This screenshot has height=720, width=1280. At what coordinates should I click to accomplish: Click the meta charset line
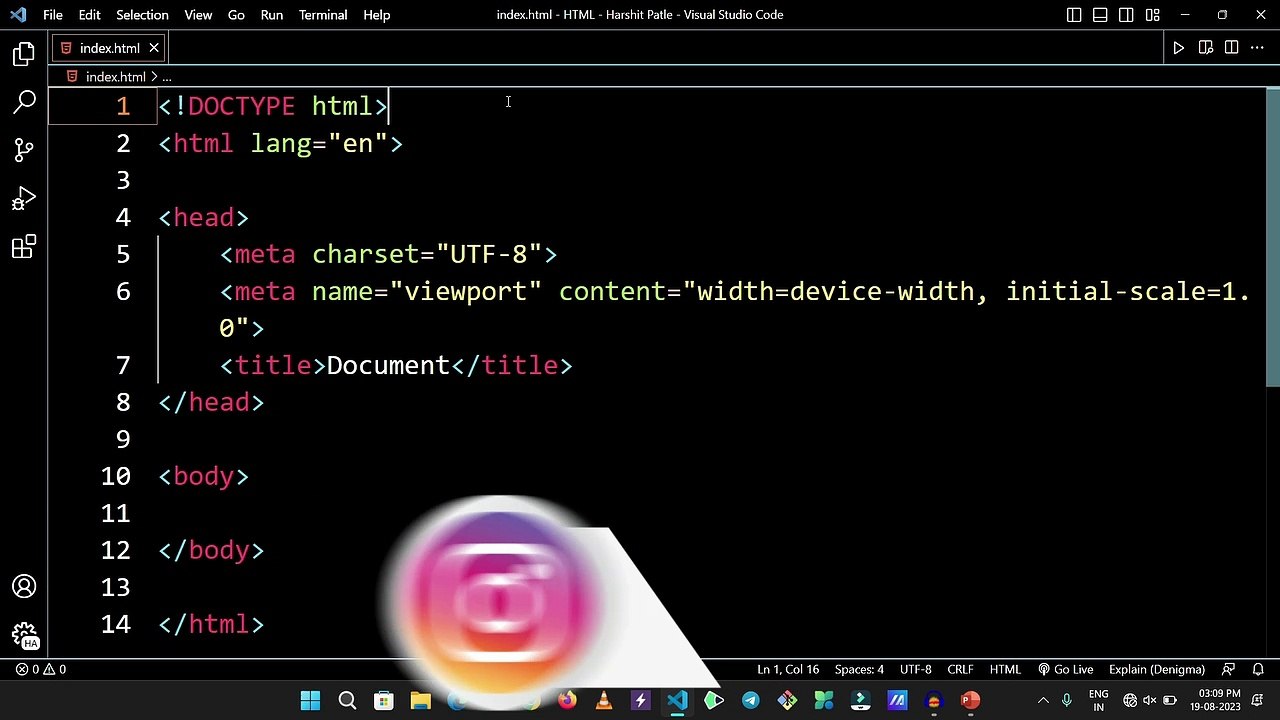(388, 254)
